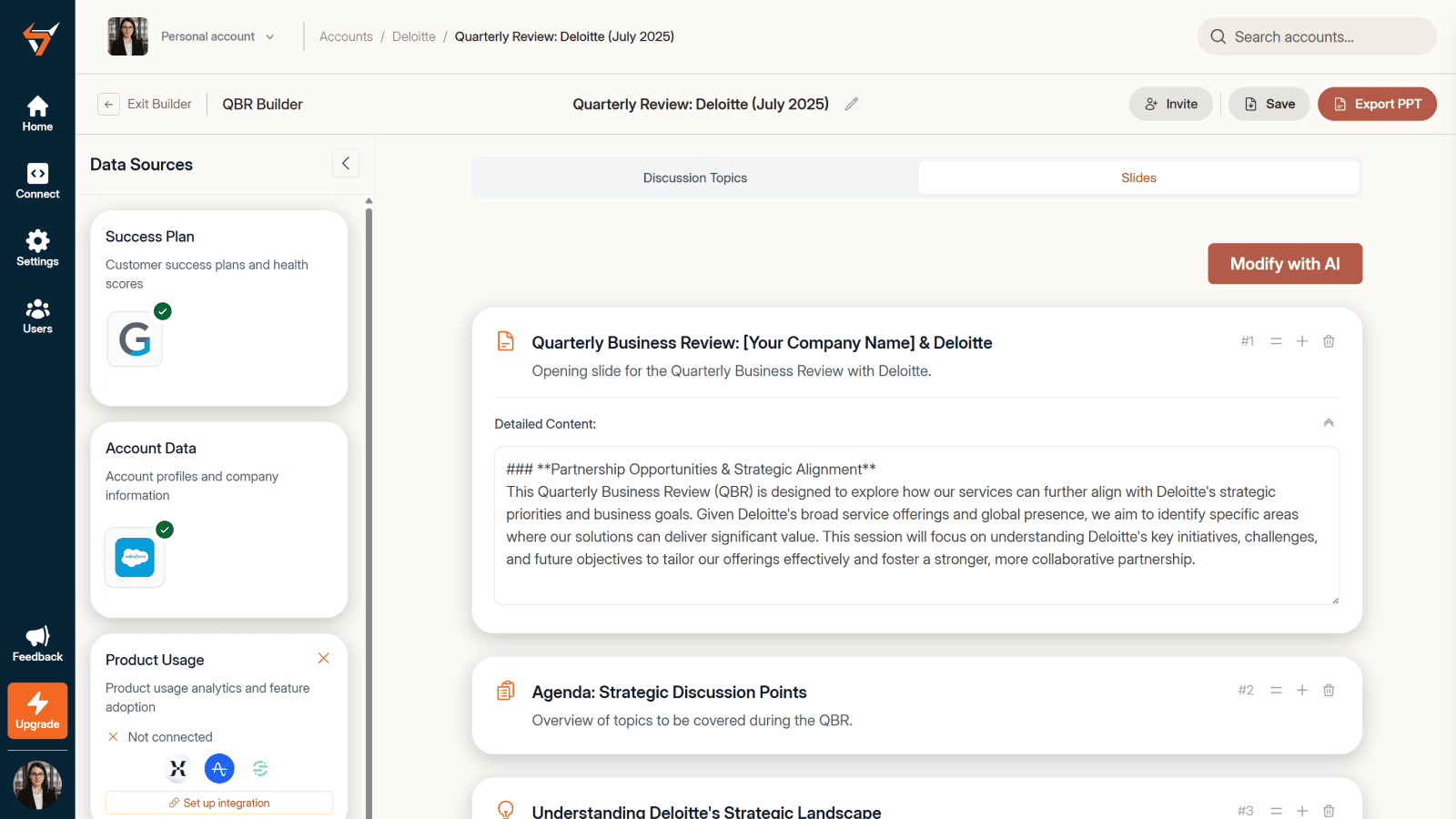Open the Feedback megaphone

coord(37,643)
